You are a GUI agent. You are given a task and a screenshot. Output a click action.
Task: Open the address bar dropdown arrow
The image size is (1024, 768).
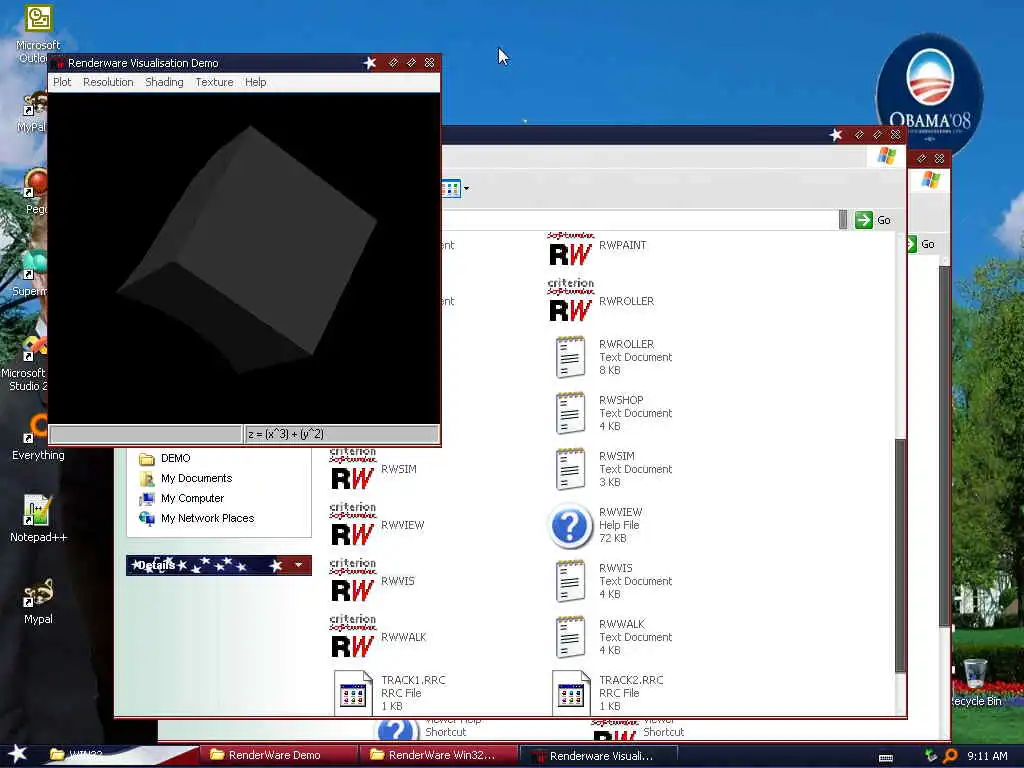(842, 220)
